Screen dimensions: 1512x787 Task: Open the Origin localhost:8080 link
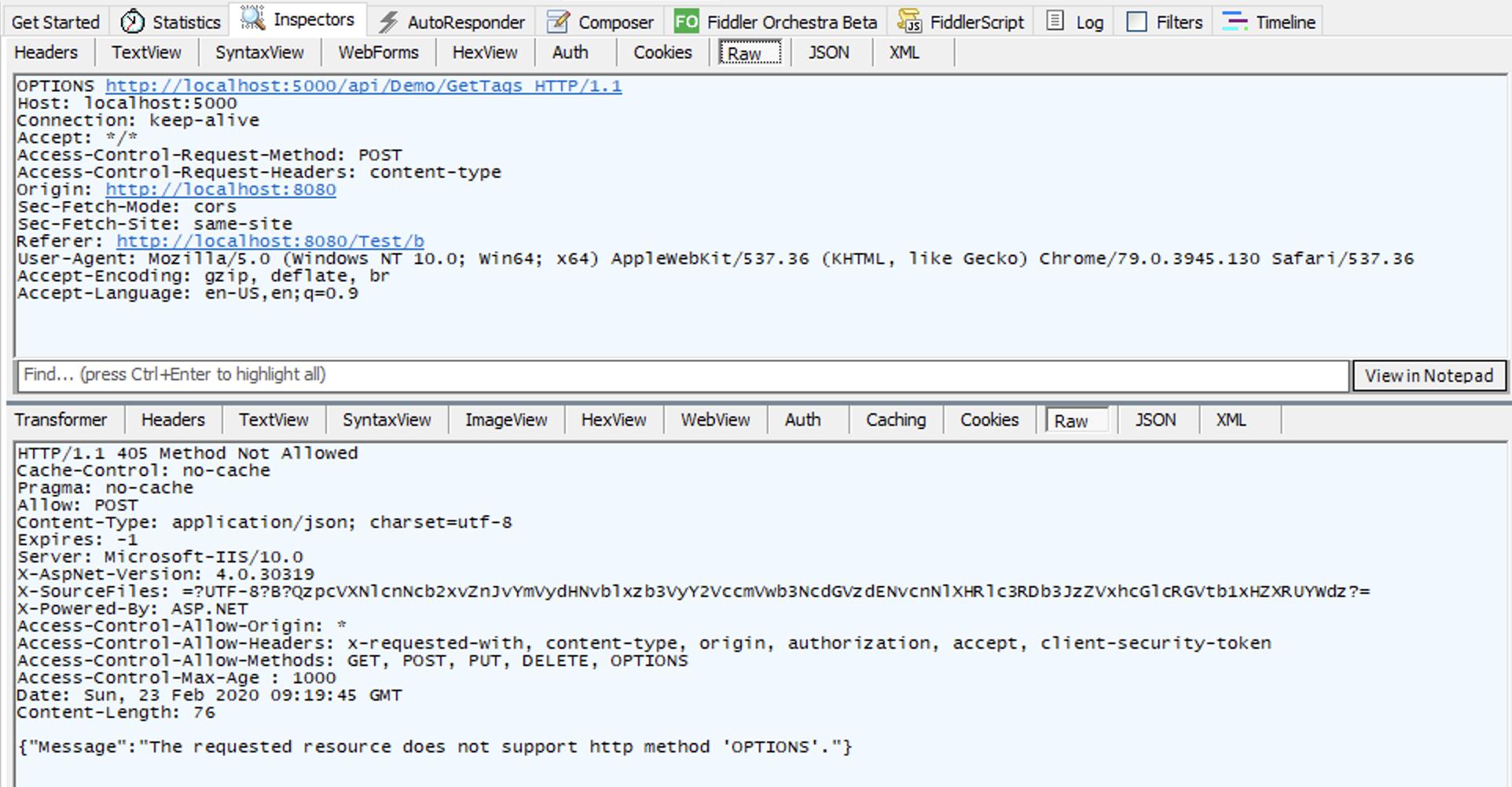click(221, 190)
